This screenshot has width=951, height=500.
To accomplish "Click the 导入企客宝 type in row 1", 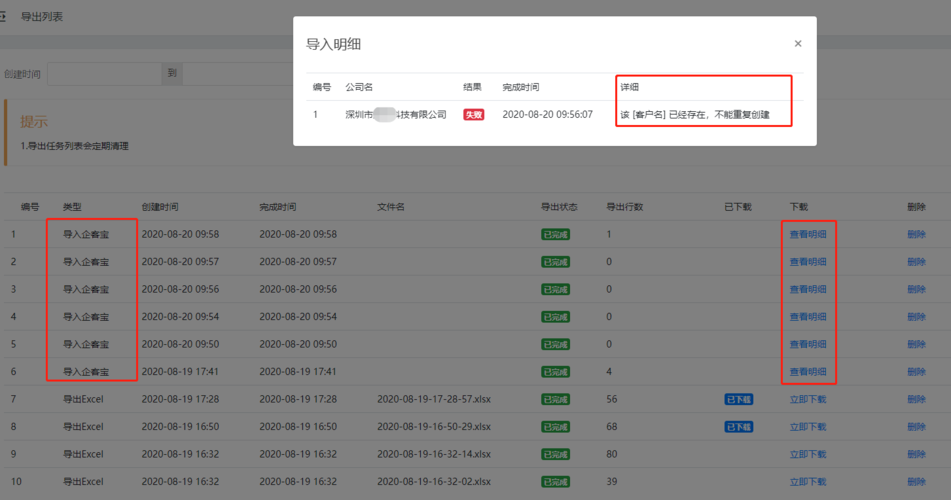I will (86, 234).
